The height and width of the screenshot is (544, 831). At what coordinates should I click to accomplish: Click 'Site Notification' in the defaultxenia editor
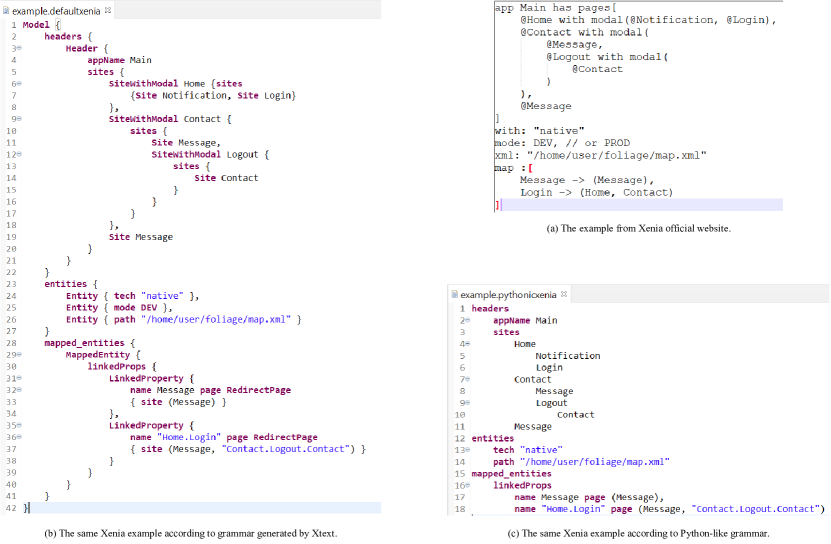point(179,95)
